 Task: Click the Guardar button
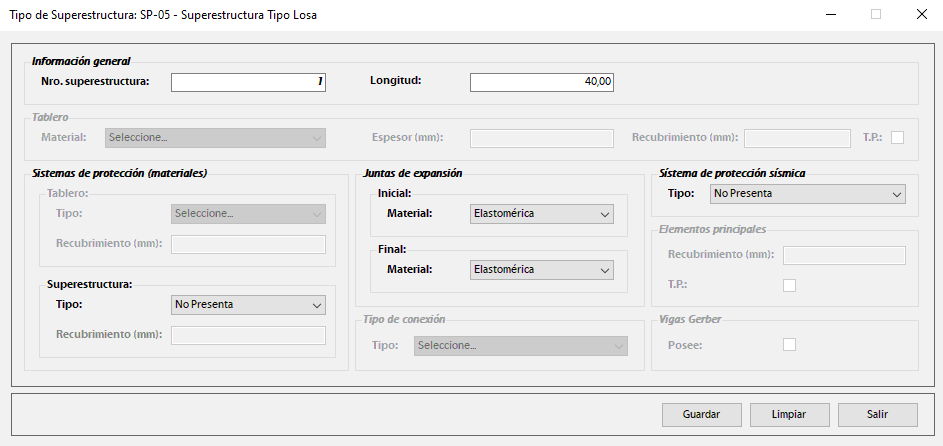[701, 414]
